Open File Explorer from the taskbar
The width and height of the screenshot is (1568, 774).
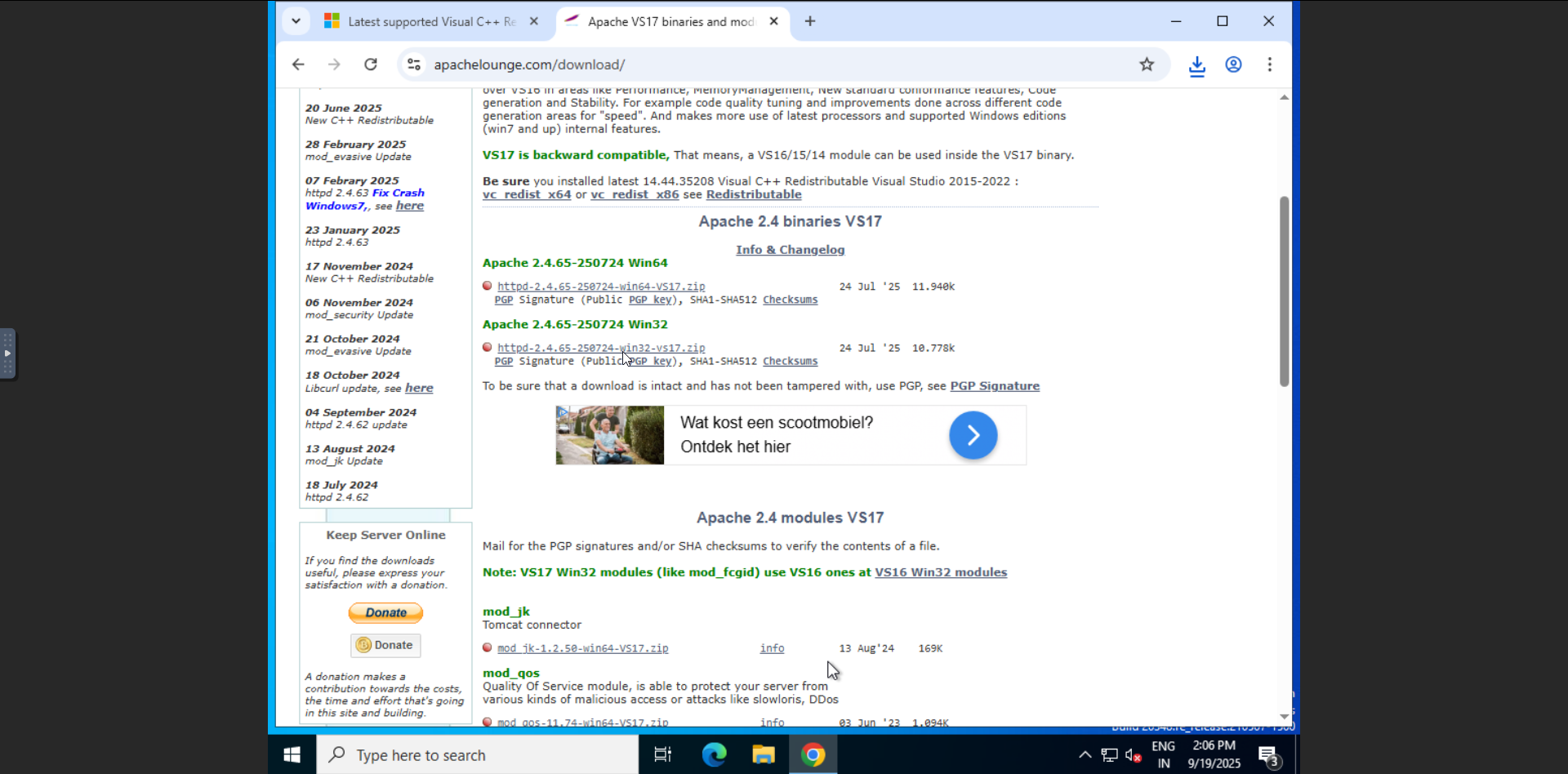click(763, 755)
